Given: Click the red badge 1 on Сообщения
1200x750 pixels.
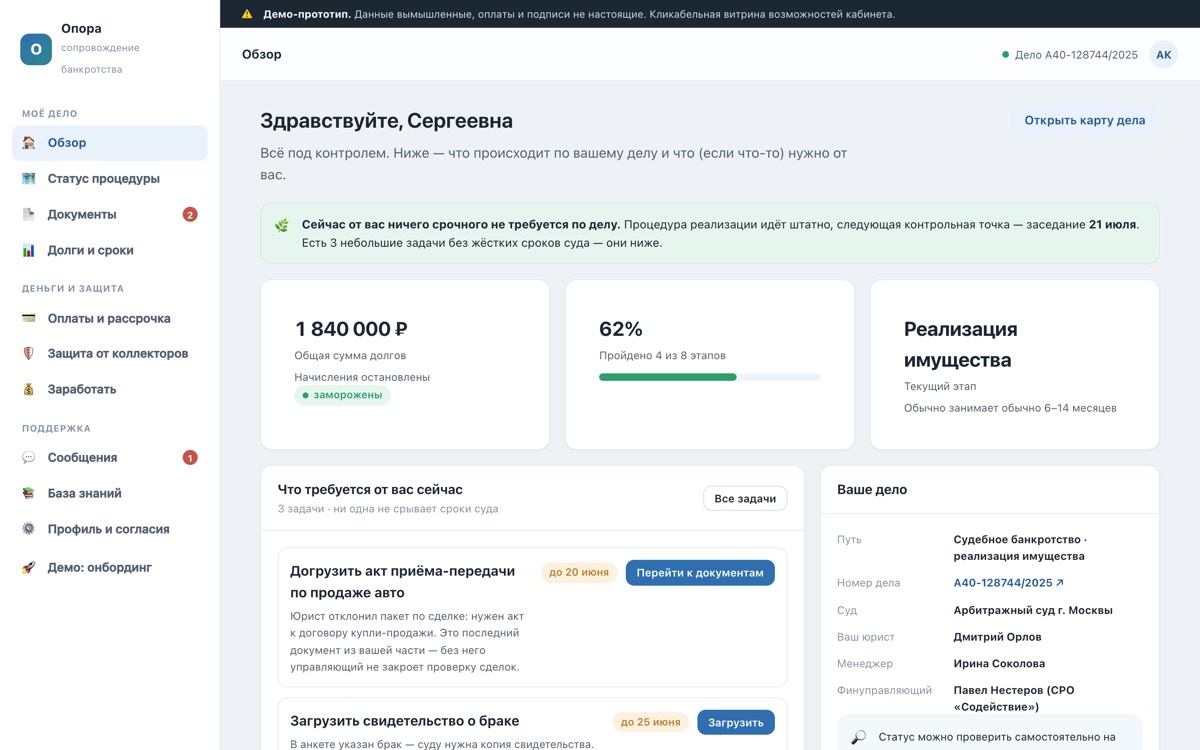Looking at the screenshot, I should pos(190,458).
